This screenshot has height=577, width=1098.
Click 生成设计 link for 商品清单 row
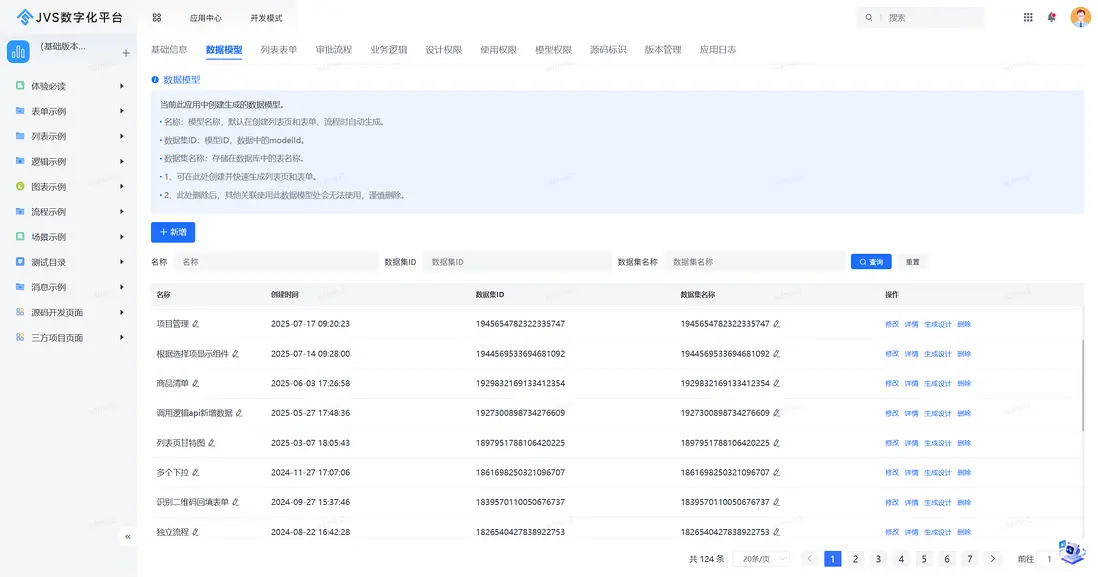pyautogui.click(x=937, y=384)
